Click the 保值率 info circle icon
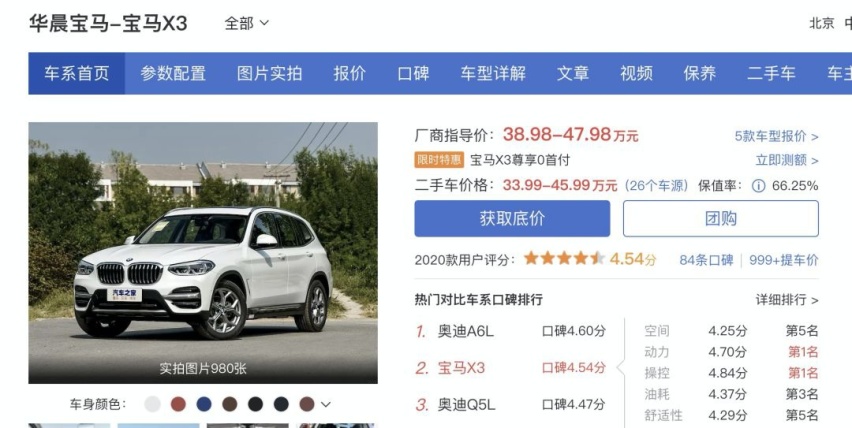 758,186
